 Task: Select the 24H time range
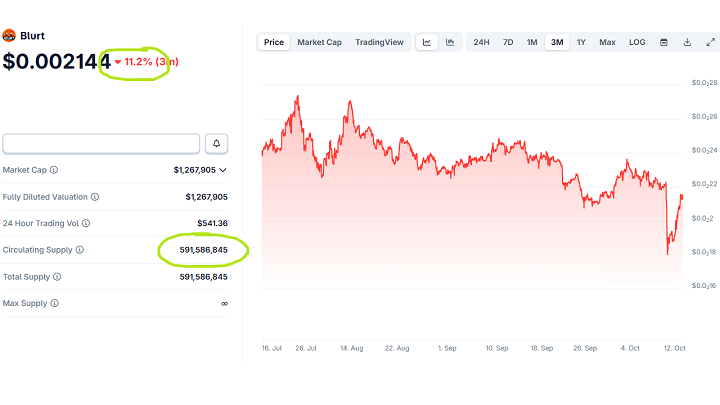coord(482,42)
